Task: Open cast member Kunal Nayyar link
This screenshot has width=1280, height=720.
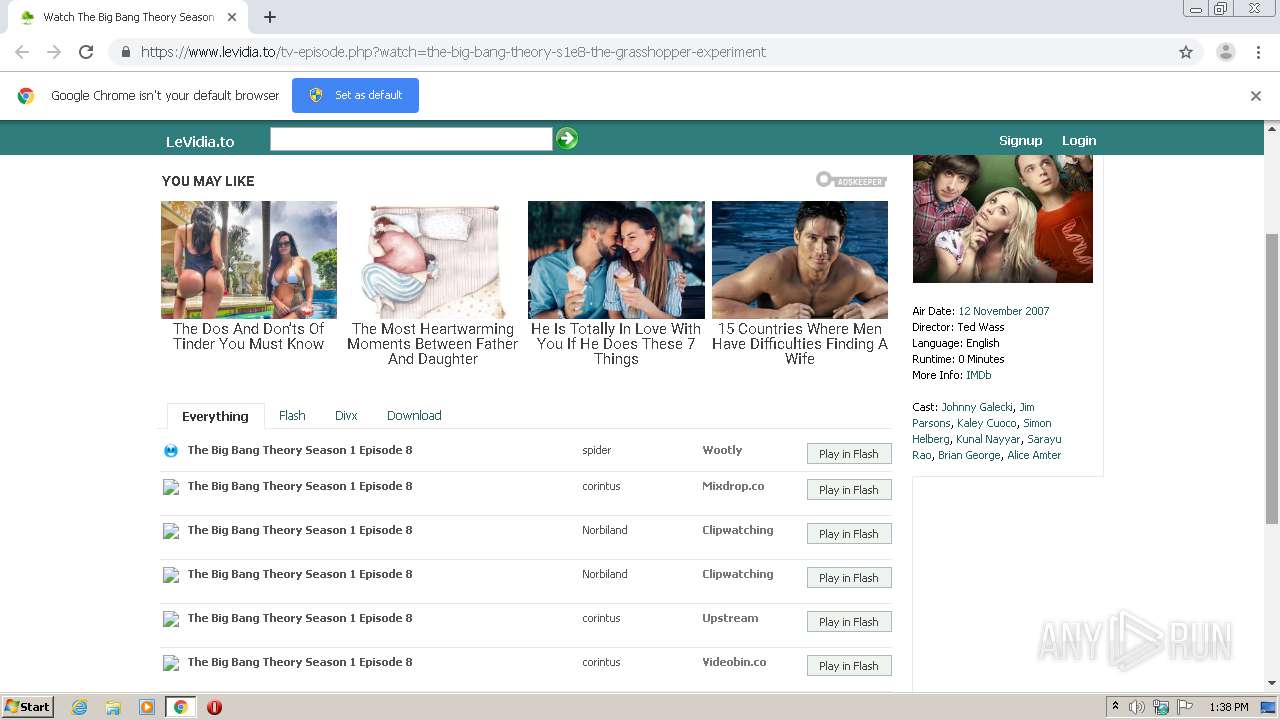Action: tap(988, 439)
